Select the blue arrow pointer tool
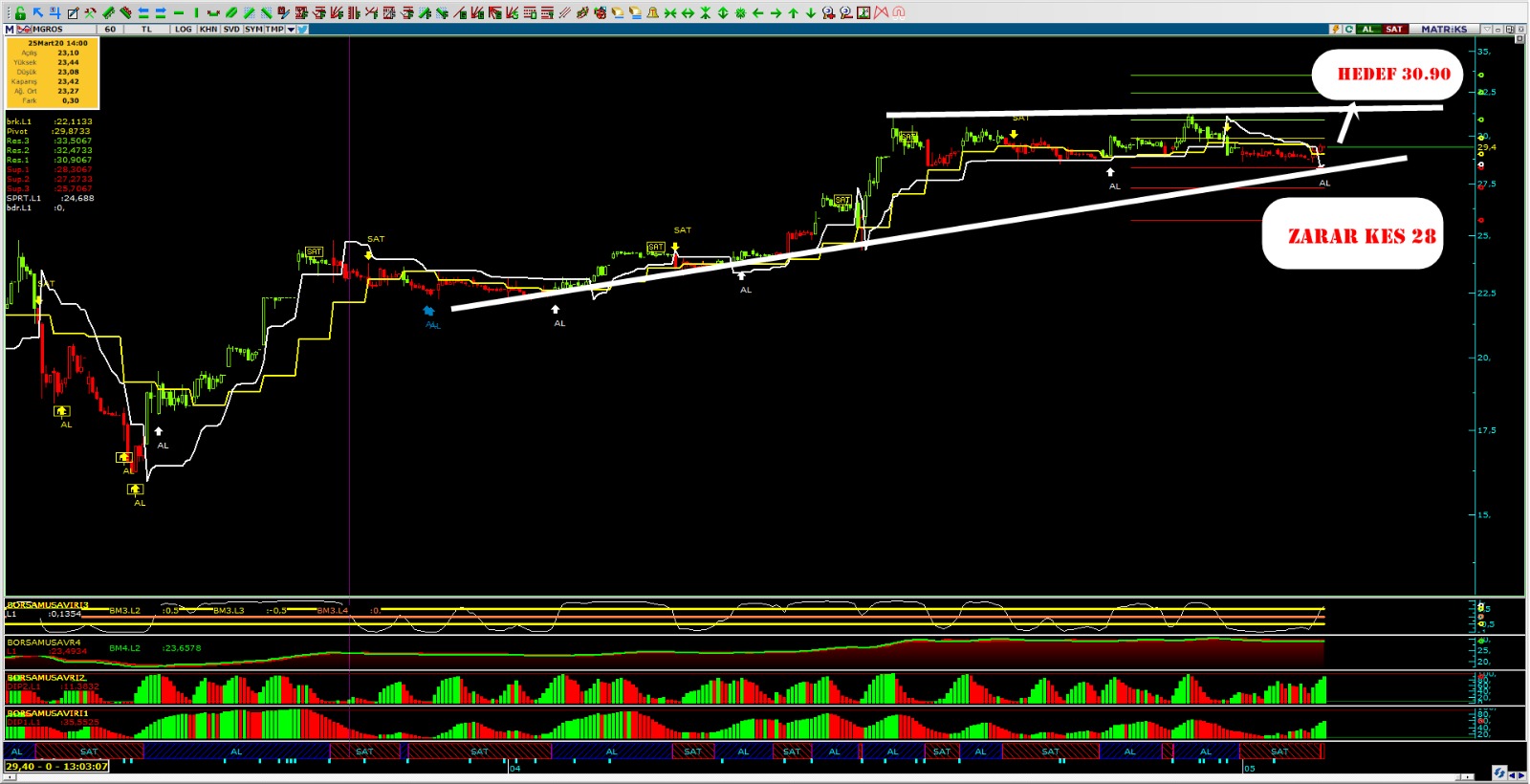 [x=37, y=12]
